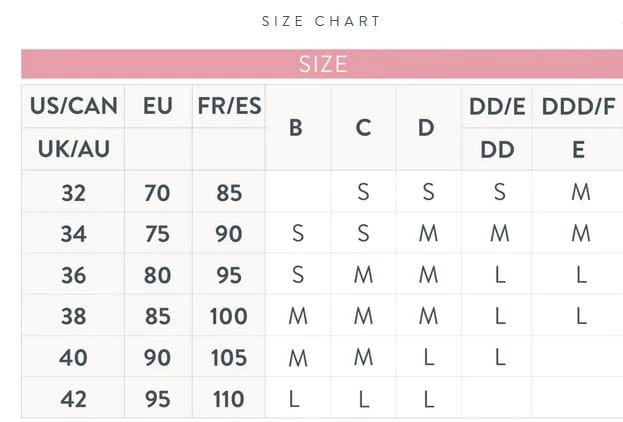Click the SIZE CHART title text

(321, 21)
